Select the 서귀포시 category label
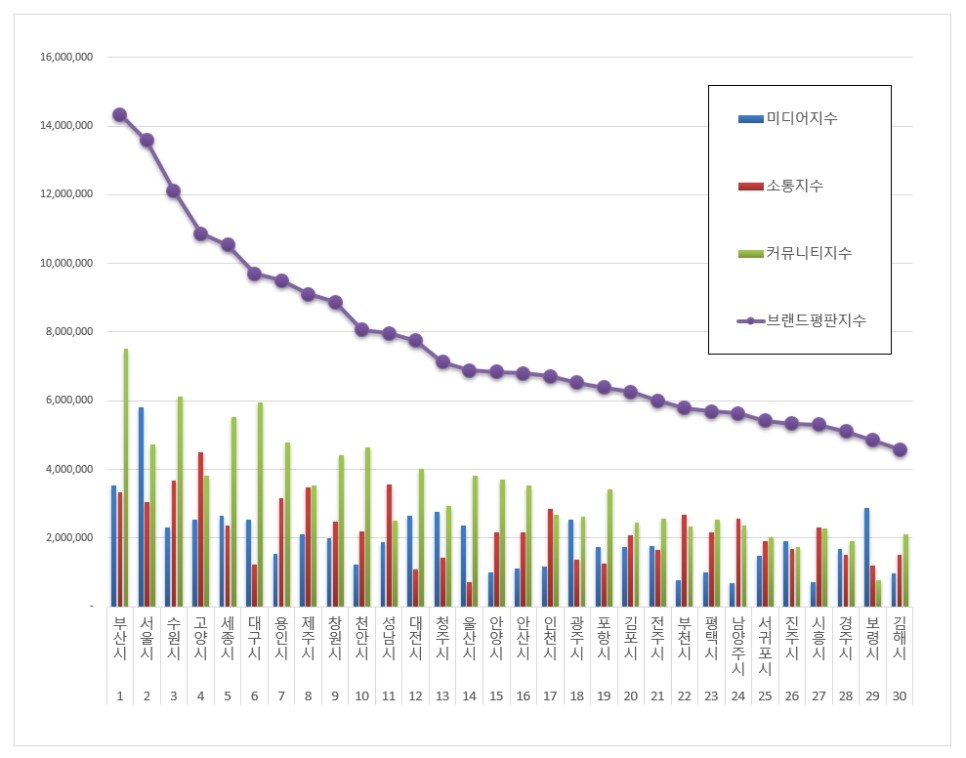The height and width of the screenshot is (758, 966). pyautogui.click(x=765, y=645)
